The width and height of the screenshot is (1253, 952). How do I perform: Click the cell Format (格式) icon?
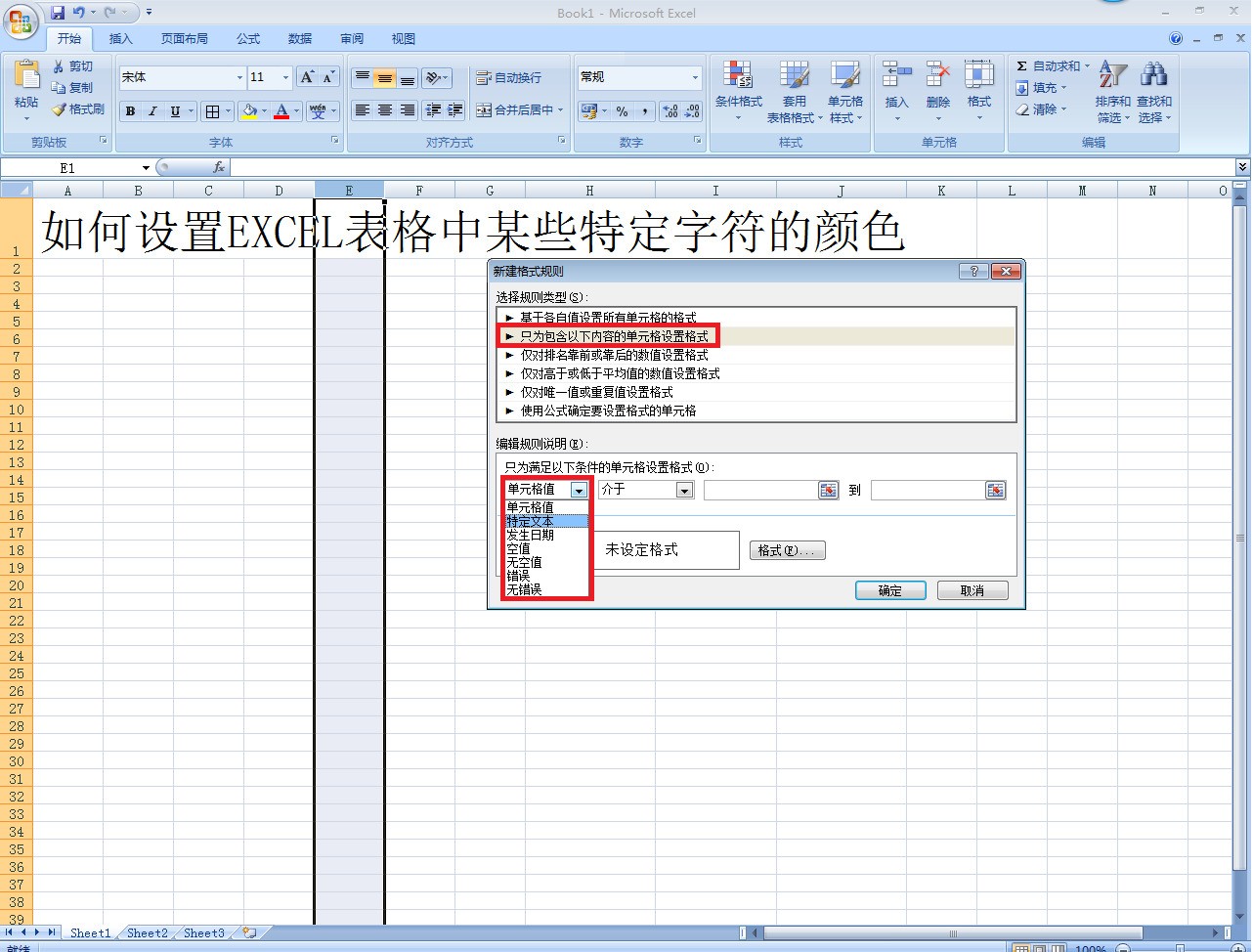(x=978, y=75)
